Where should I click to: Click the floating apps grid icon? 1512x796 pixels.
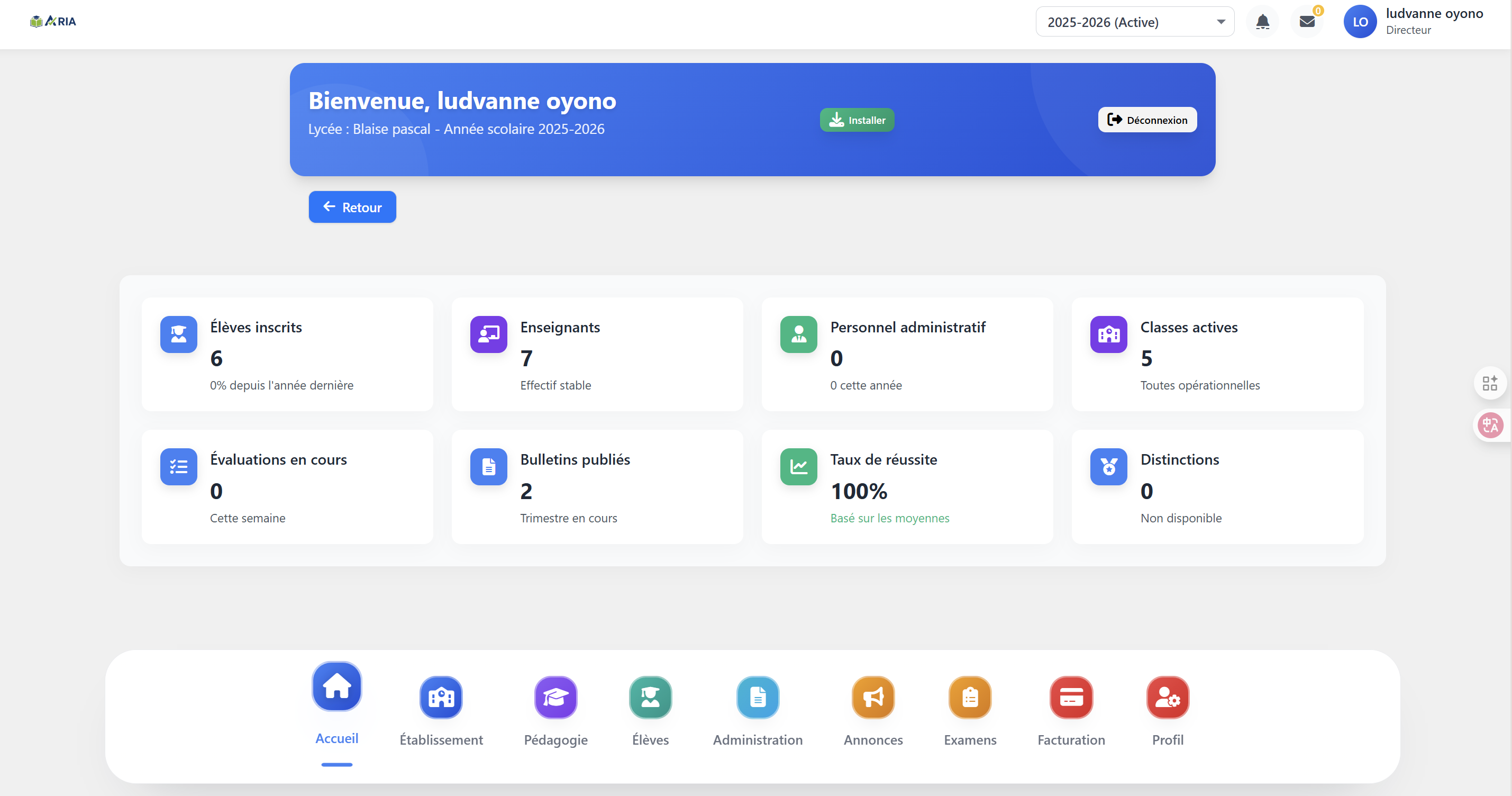[x=1490, y=383]
